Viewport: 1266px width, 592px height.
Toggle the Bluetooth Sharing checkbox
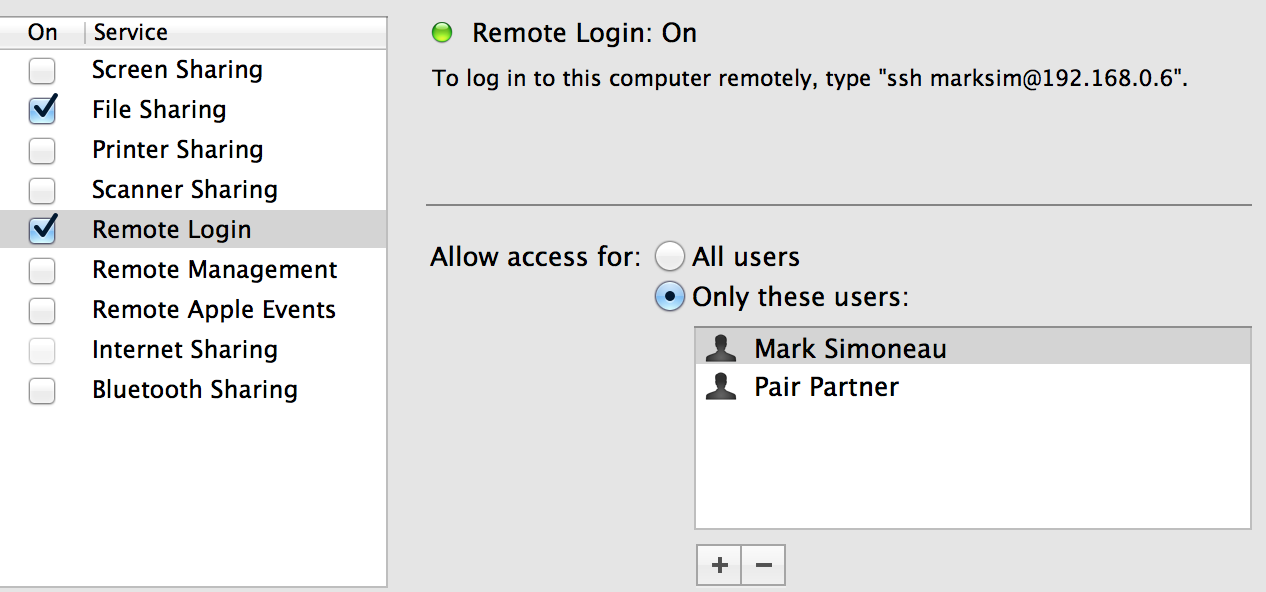click(x=42, y=390)
